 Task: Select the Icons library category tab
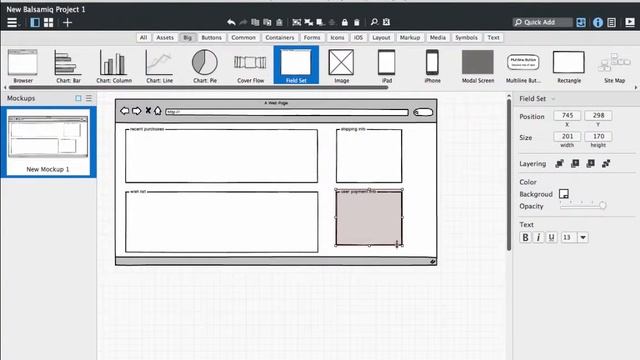coord(337,38)
